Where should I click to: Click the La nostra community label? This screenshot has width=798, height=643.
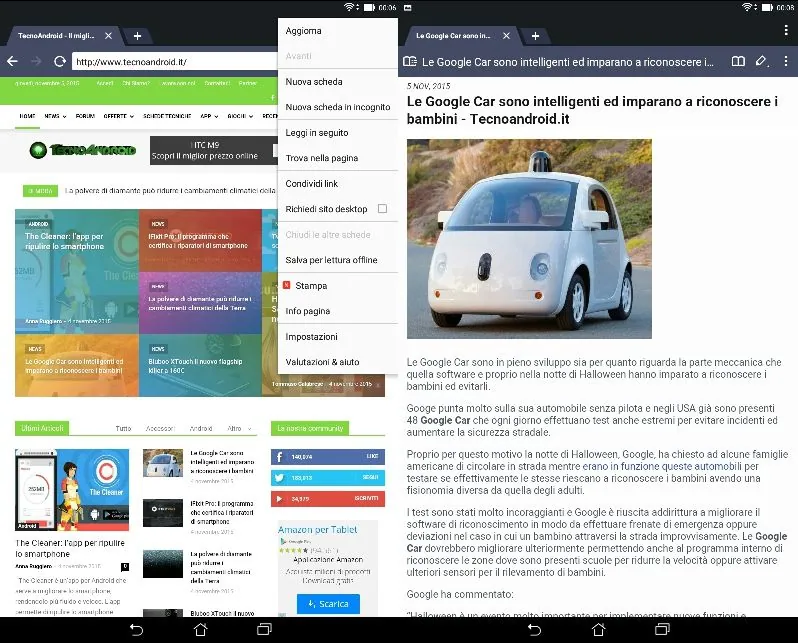point(310,429)
